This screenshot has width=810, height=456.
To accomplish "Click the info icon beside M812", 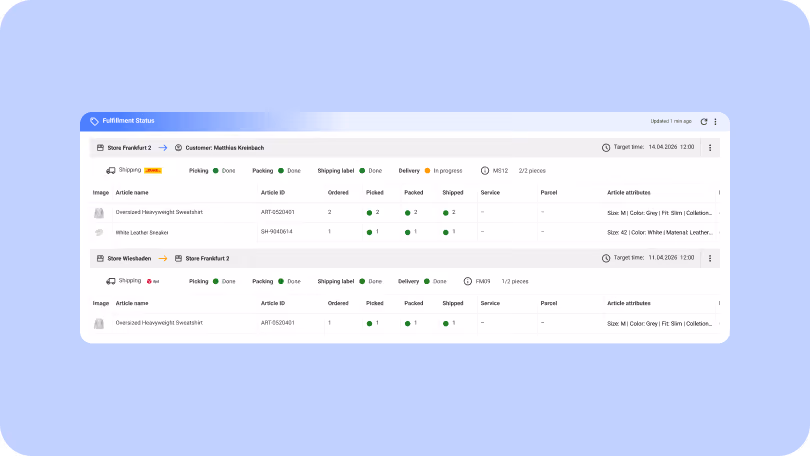I will click(485, 170).
